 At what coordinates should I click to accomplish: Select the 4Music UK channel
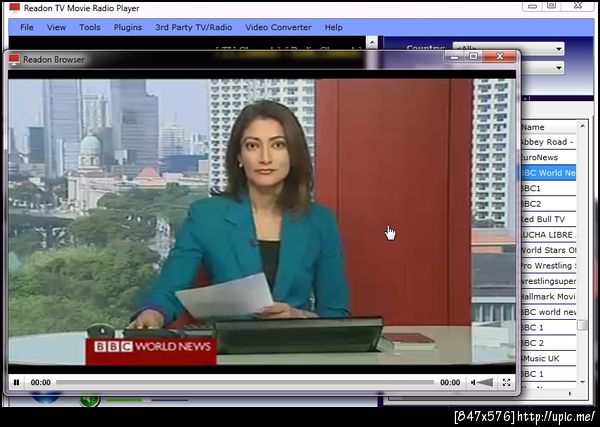548,359
